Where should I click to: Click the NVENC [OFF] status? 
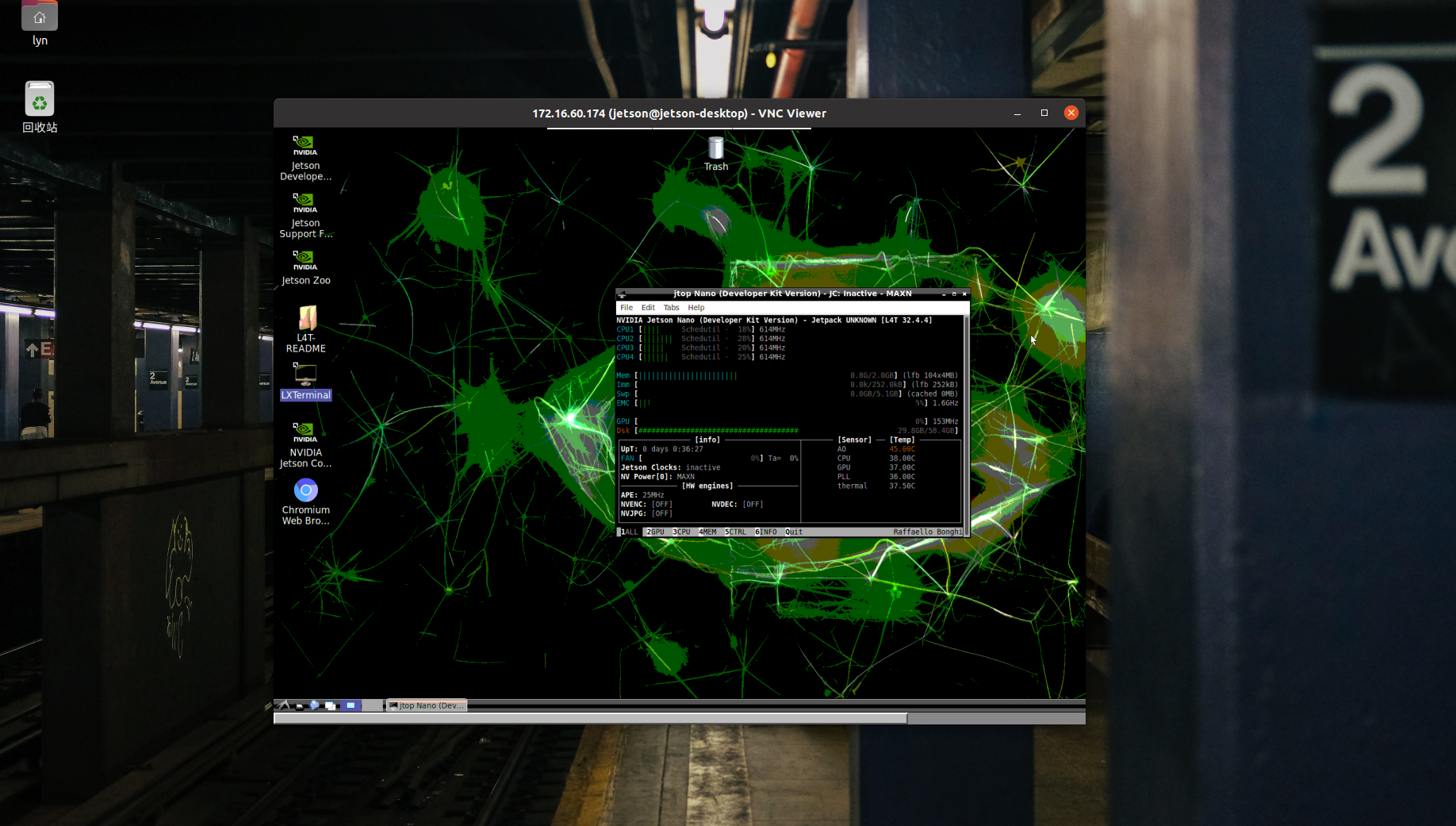[x=646, y=505]
